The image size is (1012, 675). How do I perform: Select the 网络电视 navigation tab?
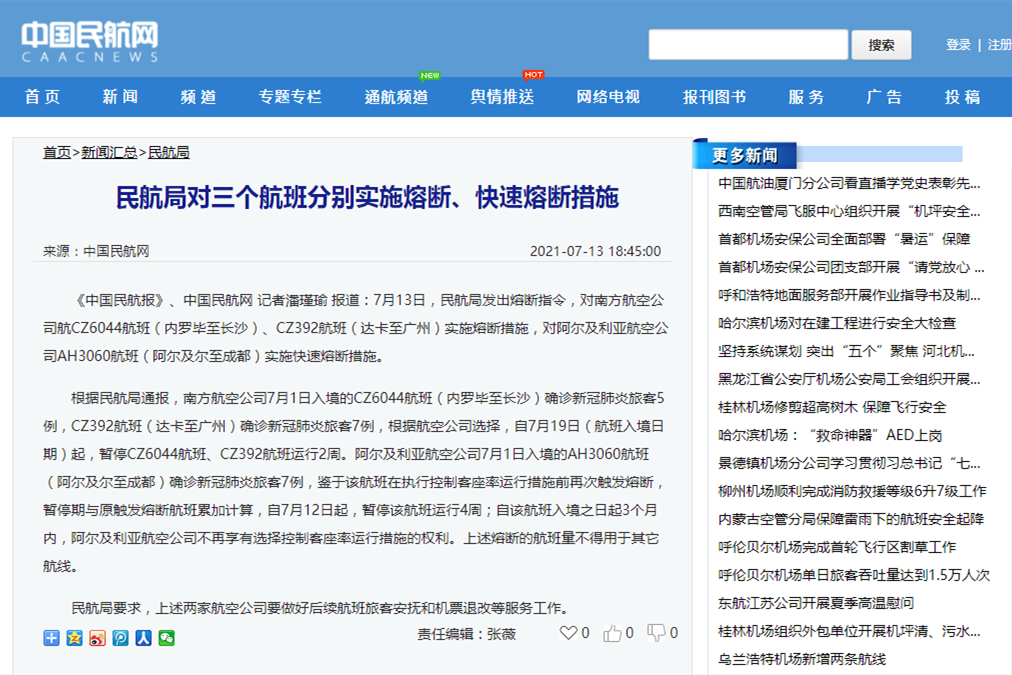click(607, 97)
